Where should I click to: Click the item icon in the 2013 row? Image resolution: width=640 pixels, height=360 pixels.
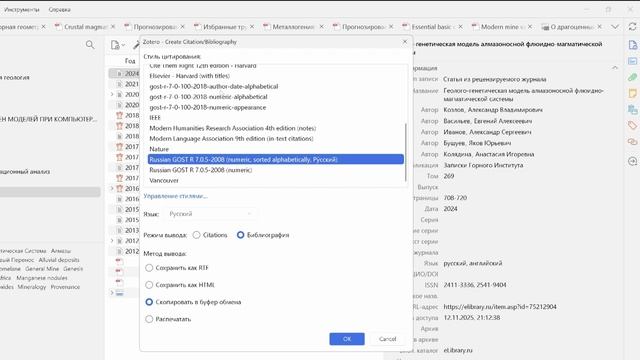(x=119, y=231)
